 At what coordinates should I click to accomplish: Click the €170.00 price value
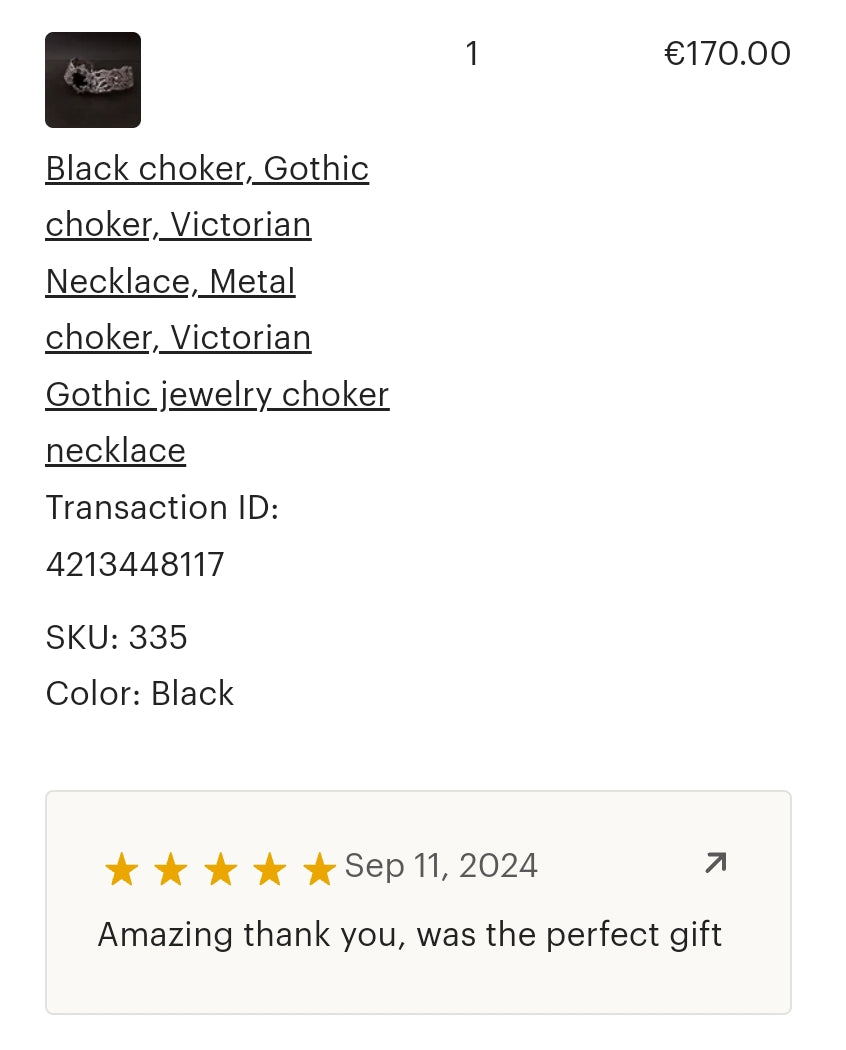(x=727, y=53)
